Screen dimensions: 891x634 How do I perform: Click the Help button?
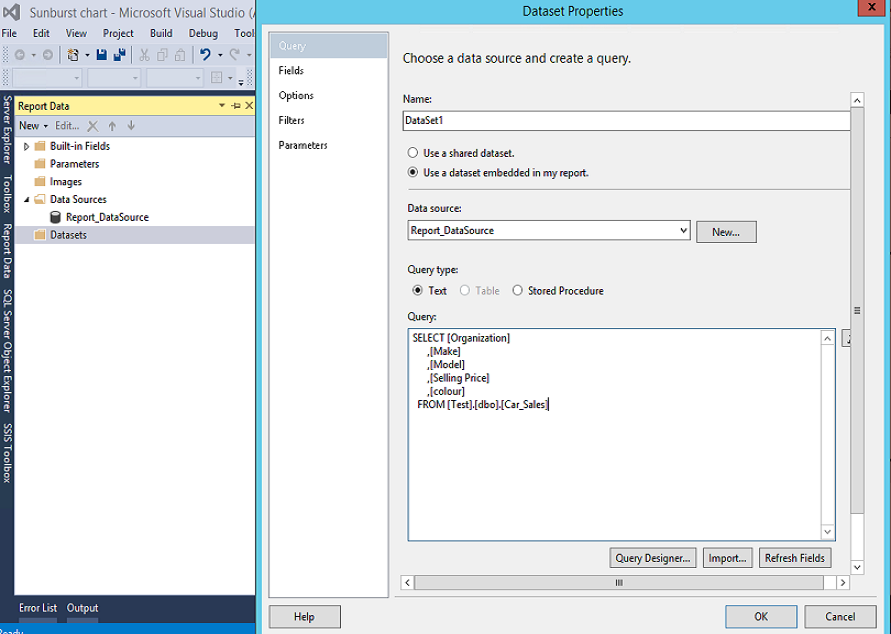[x=305, y=616]
